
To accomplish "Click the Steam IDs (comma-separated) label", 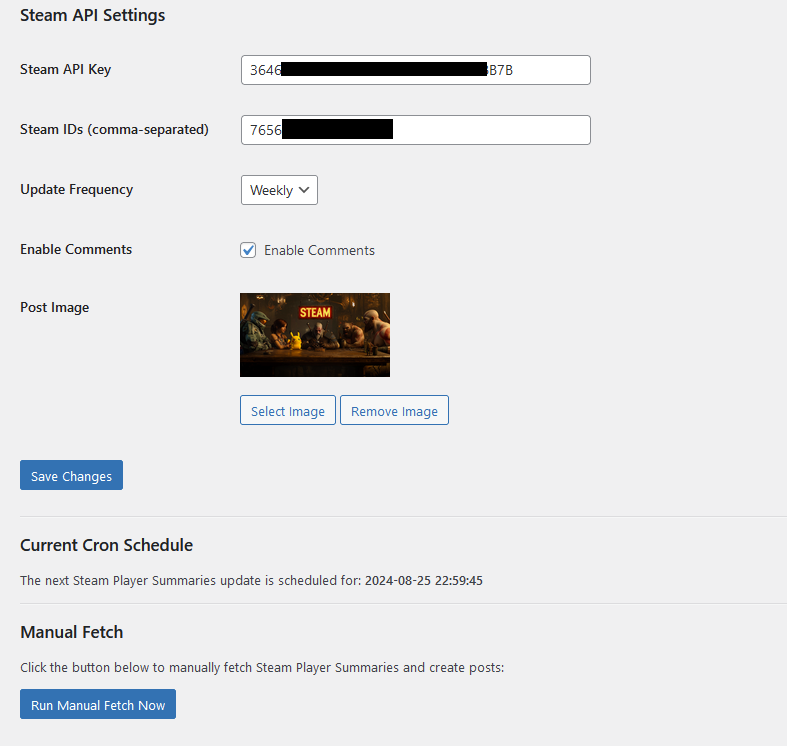I will click(114, 129).
